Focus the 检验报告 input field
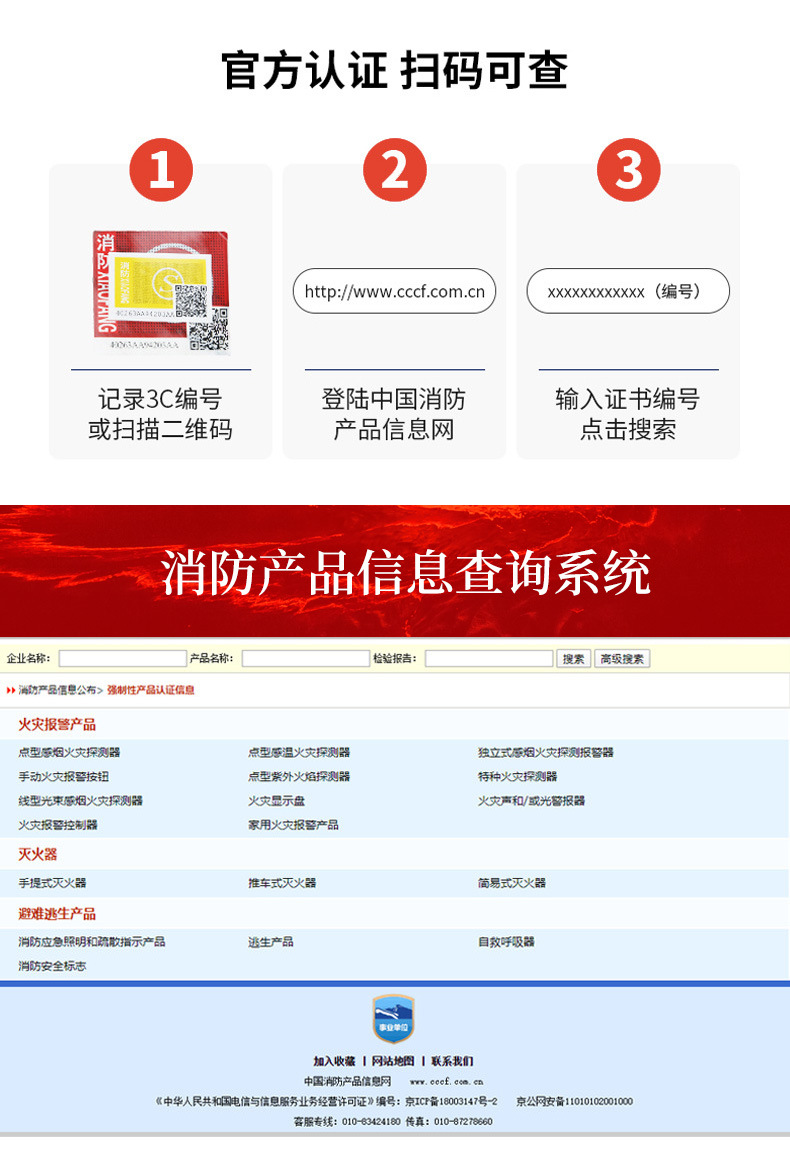The height and width of the screenshot is (1168, 790). [489, 658]
